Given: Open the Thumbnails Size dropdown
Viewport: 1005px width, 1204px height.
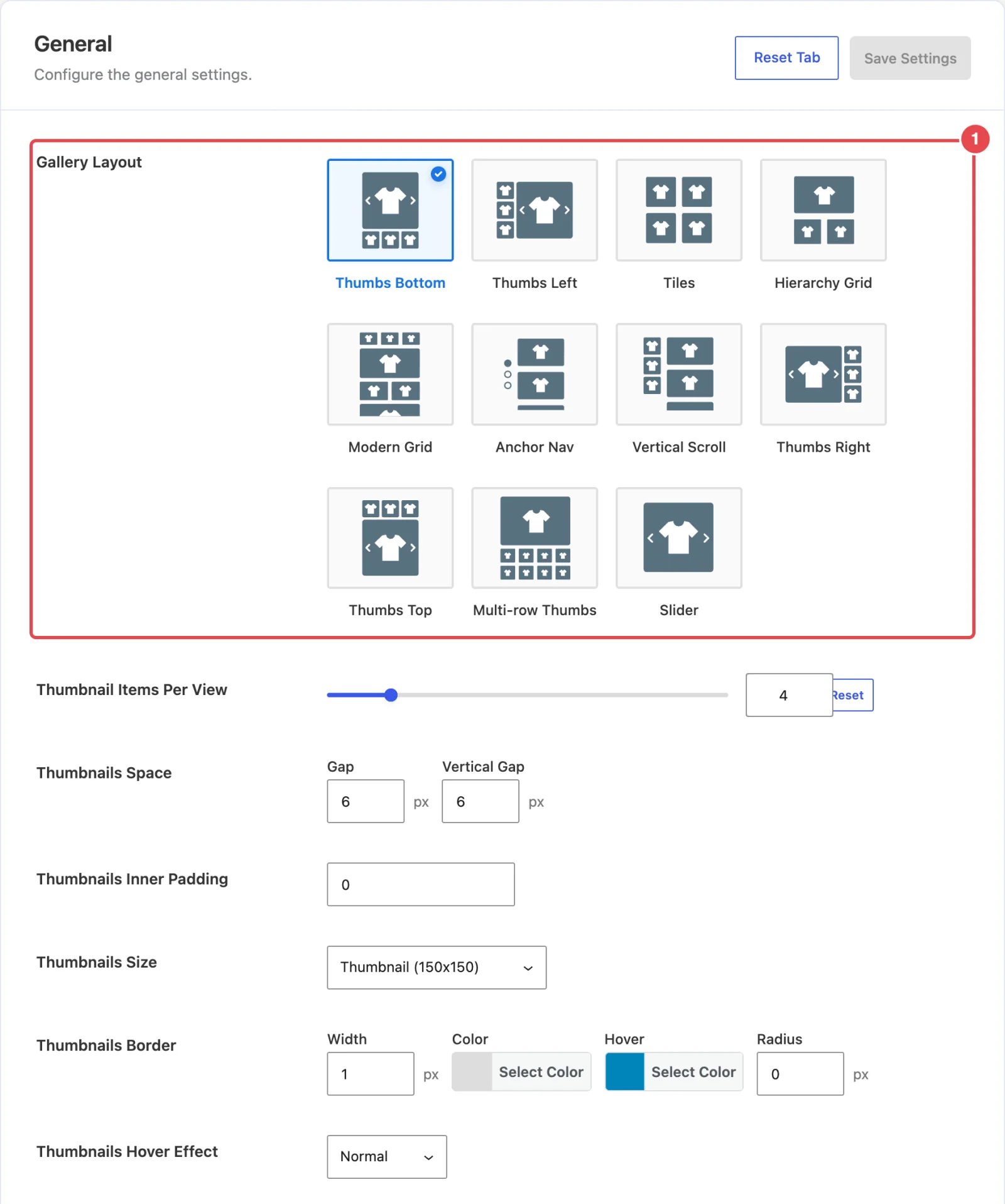Looking at the screenshot, I should (437, 967).
